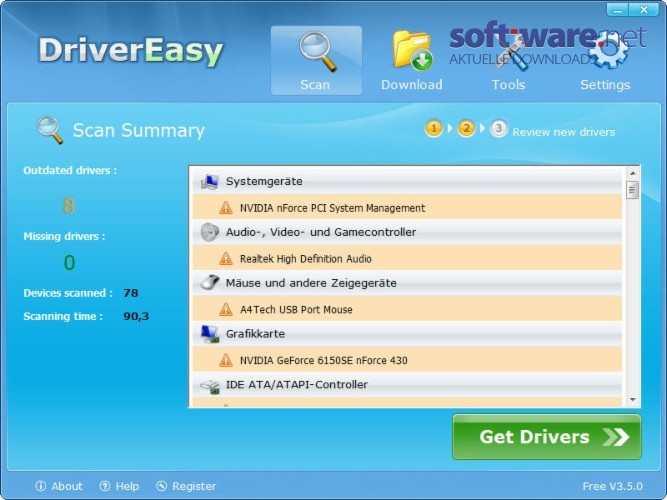Close the DriverEasy window

tap(644, 10)
